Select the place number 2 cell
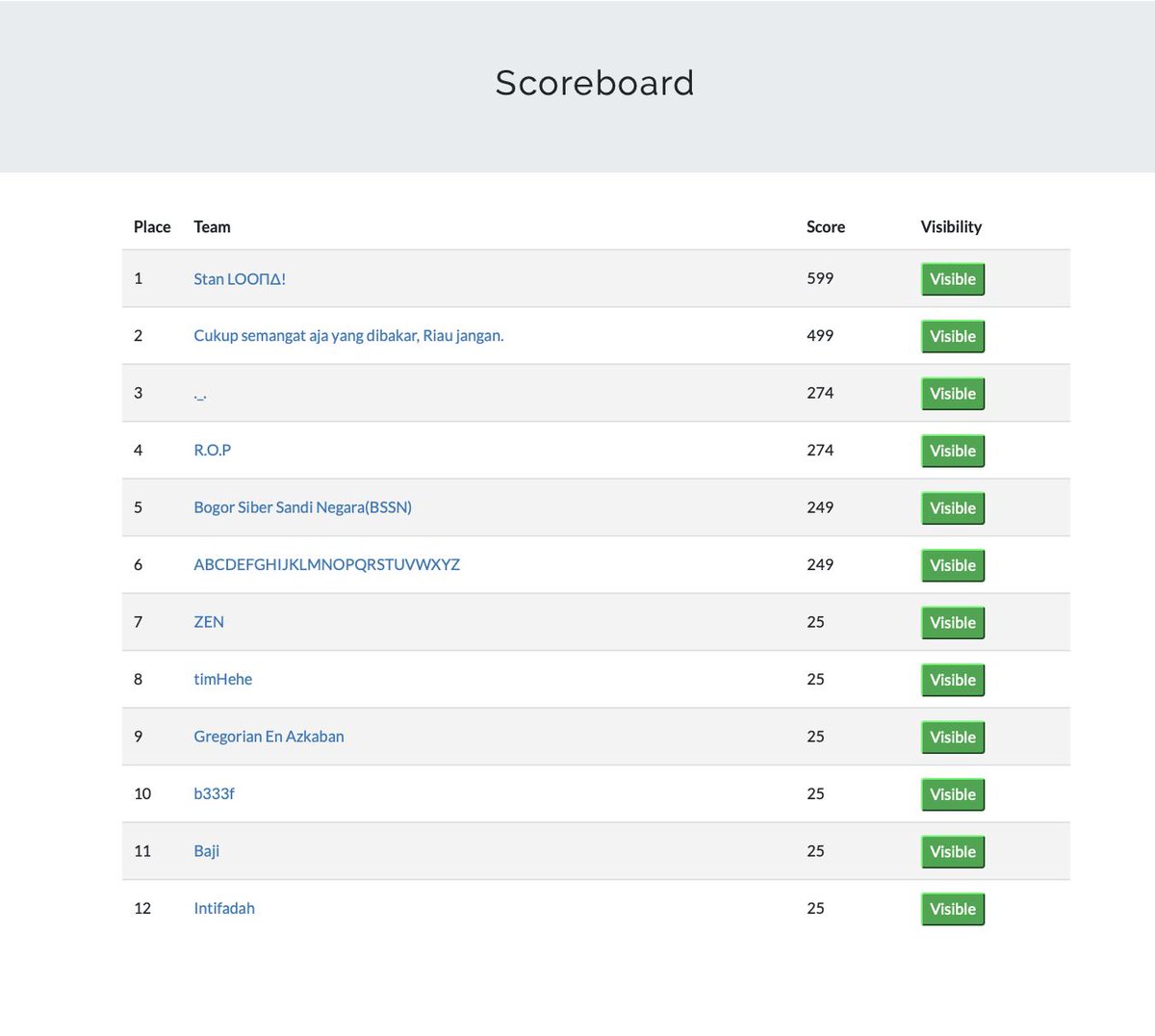Viewport: 1155px width, 1036px height. (138, 336)
